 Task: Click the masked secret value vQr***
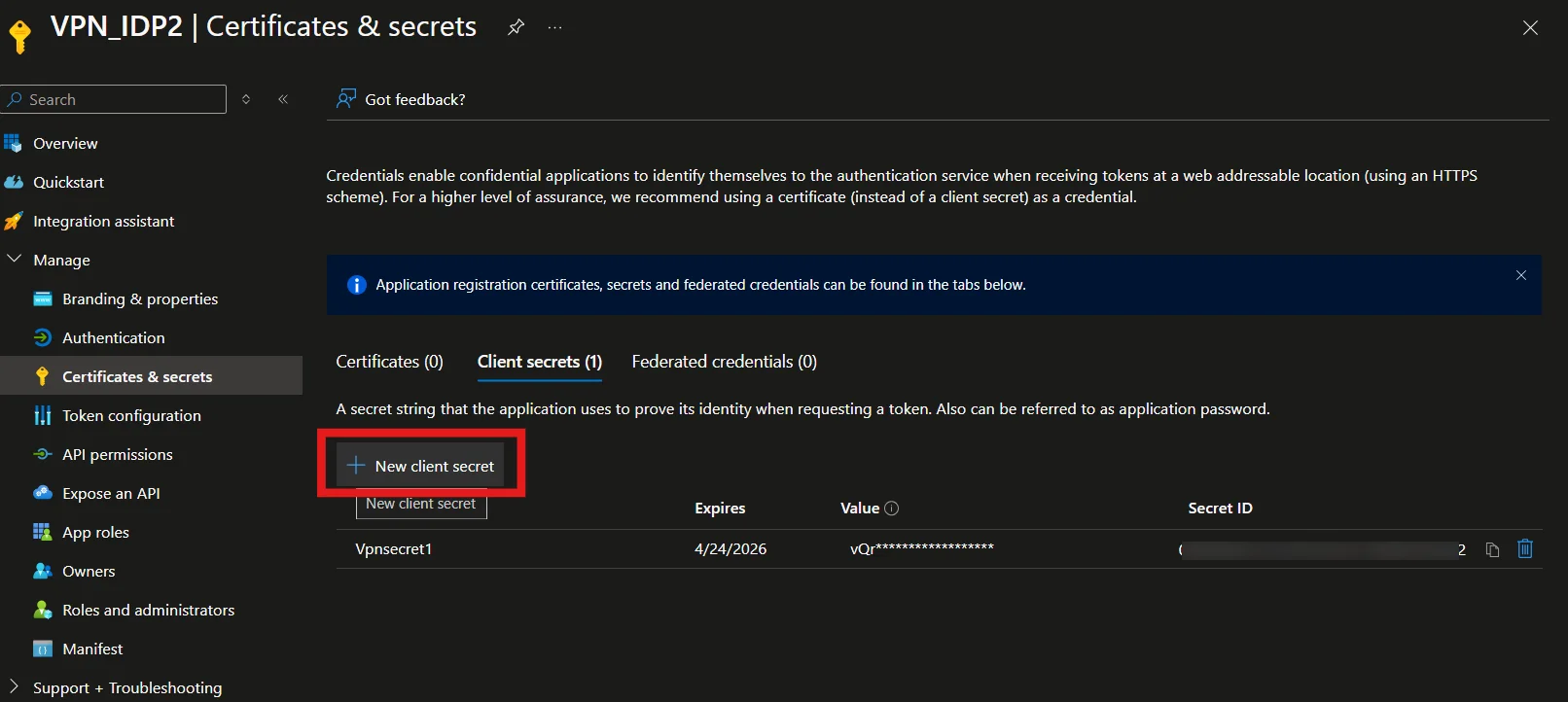click(922, 548)
